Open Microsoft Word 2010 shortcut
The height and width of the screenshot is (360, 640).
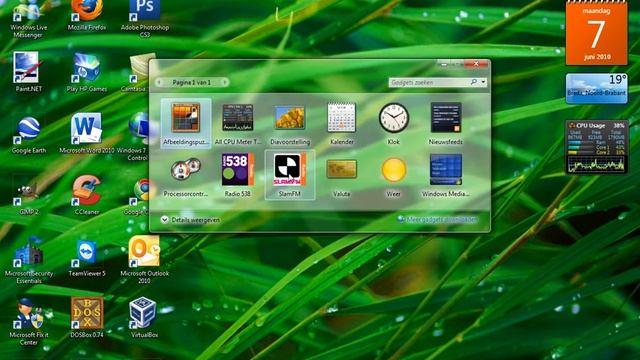87,134
